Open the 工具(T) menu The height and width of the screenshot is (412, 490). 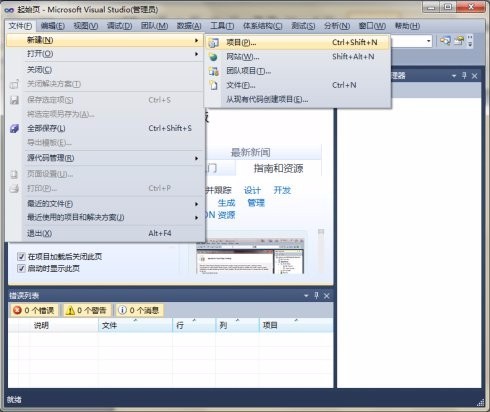tap(222, 26)
